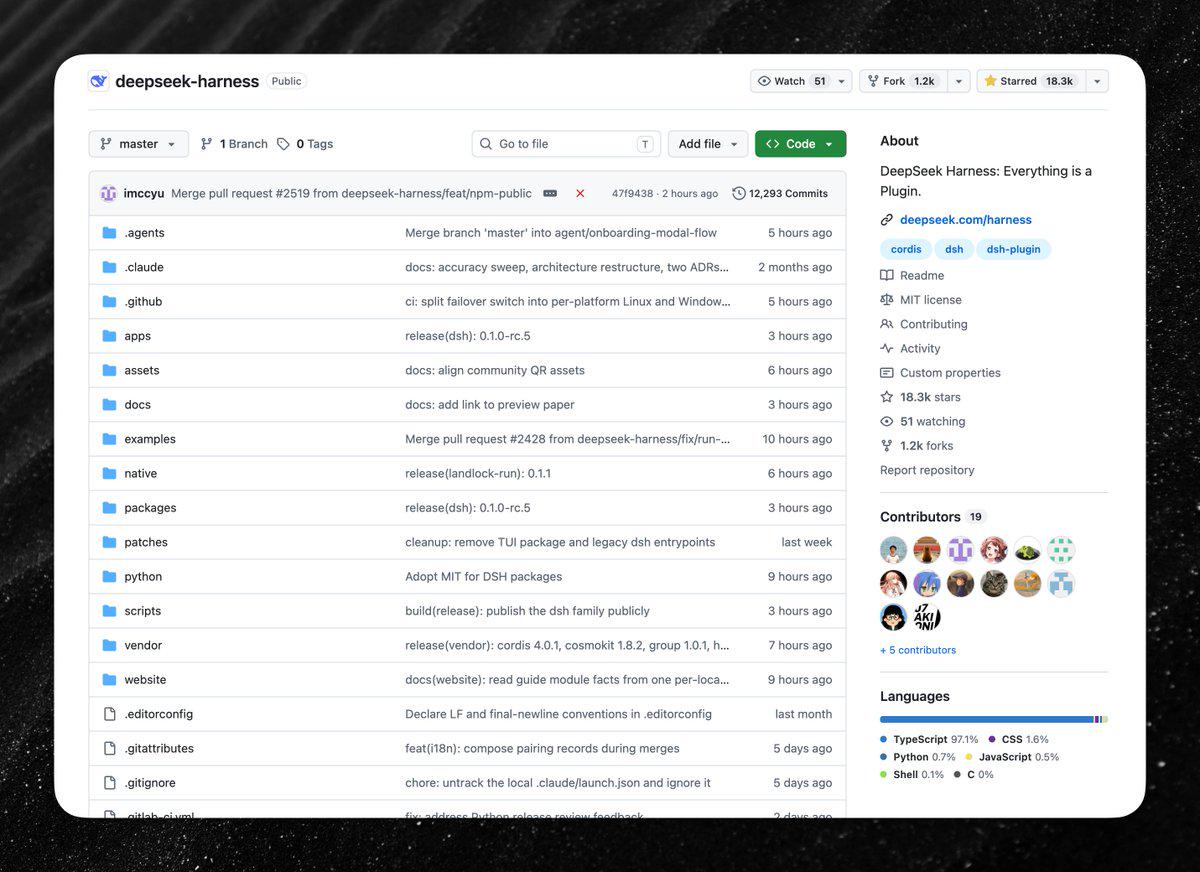Click the red failed-check X icon
This screenshot has height=872, width=1200.
point(580,193)
